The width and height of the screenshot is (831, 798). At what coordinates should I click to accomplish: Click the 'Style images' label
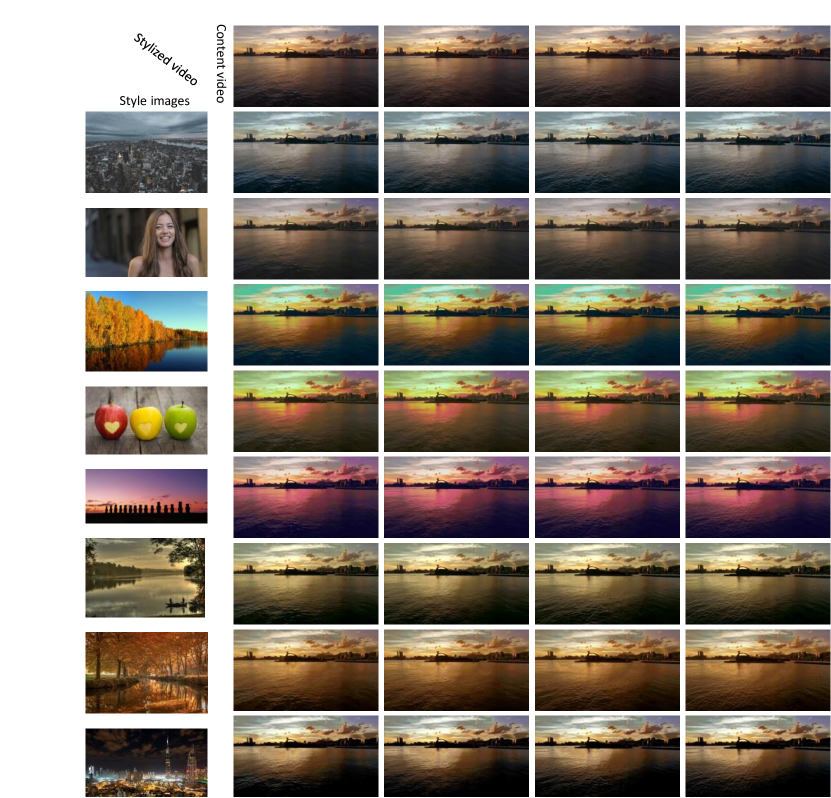(x=154, y=101)
